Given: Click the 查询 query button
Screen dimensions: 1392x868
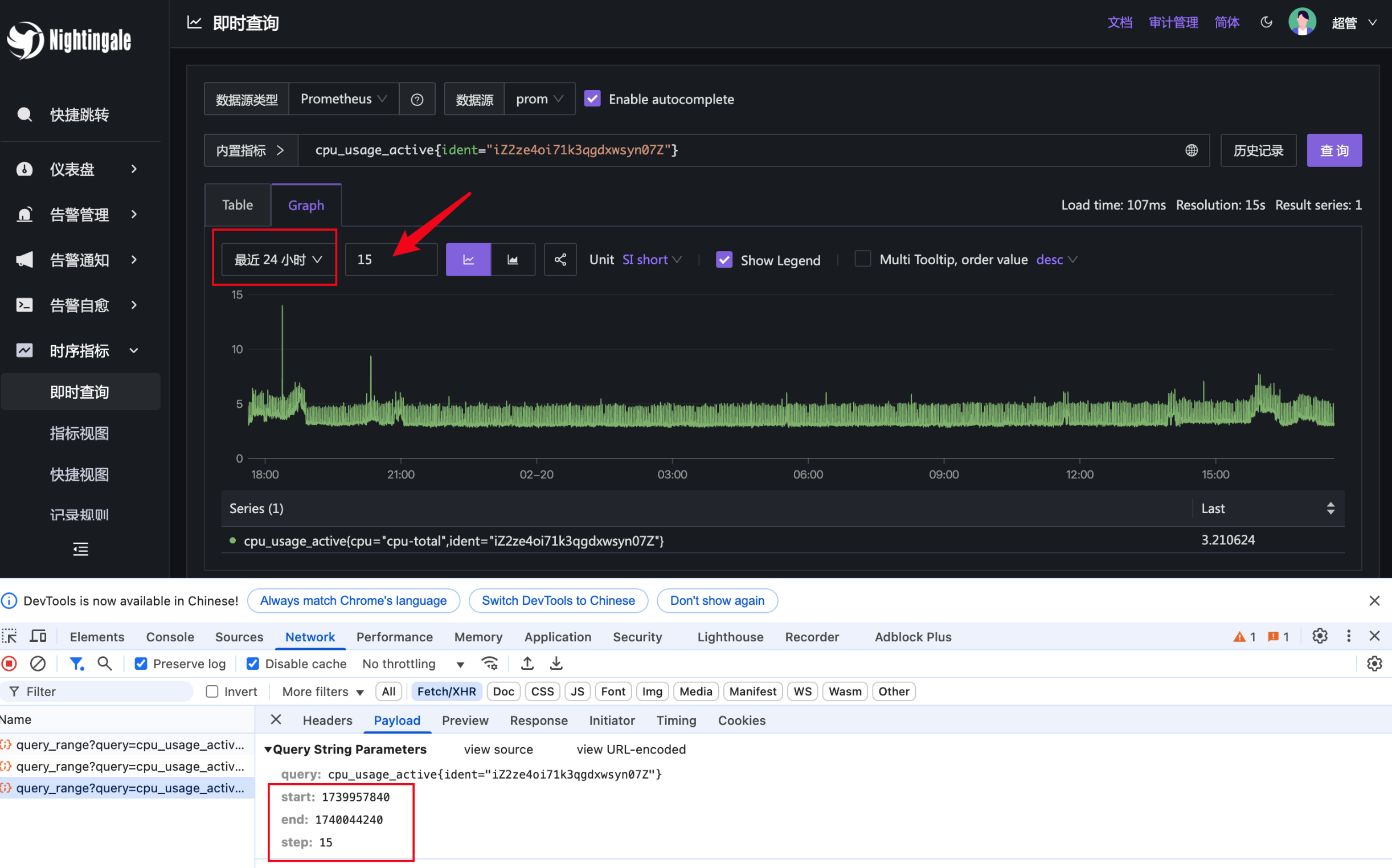Looking at the screenshot, I should (x=1333, y=150).
